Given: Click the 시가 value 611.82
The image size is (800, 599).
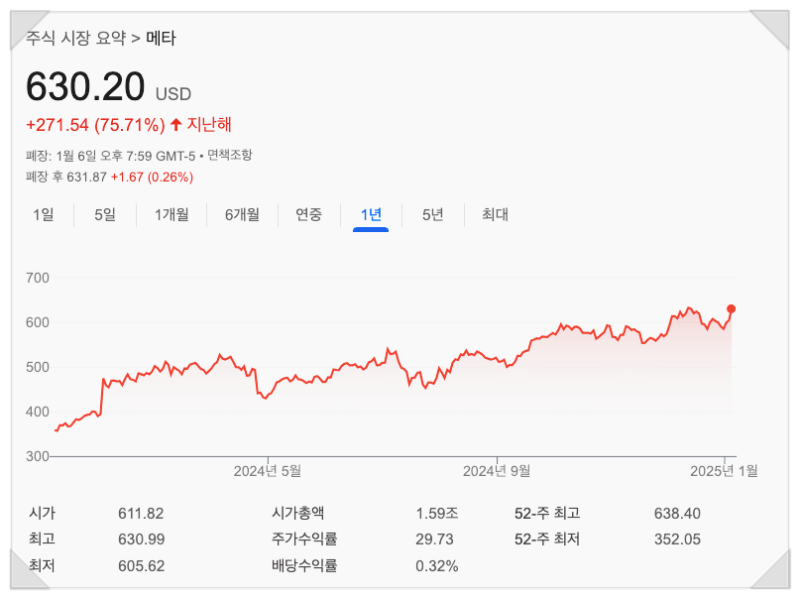Looking at the screenshot, I should [x=141, y=513].
